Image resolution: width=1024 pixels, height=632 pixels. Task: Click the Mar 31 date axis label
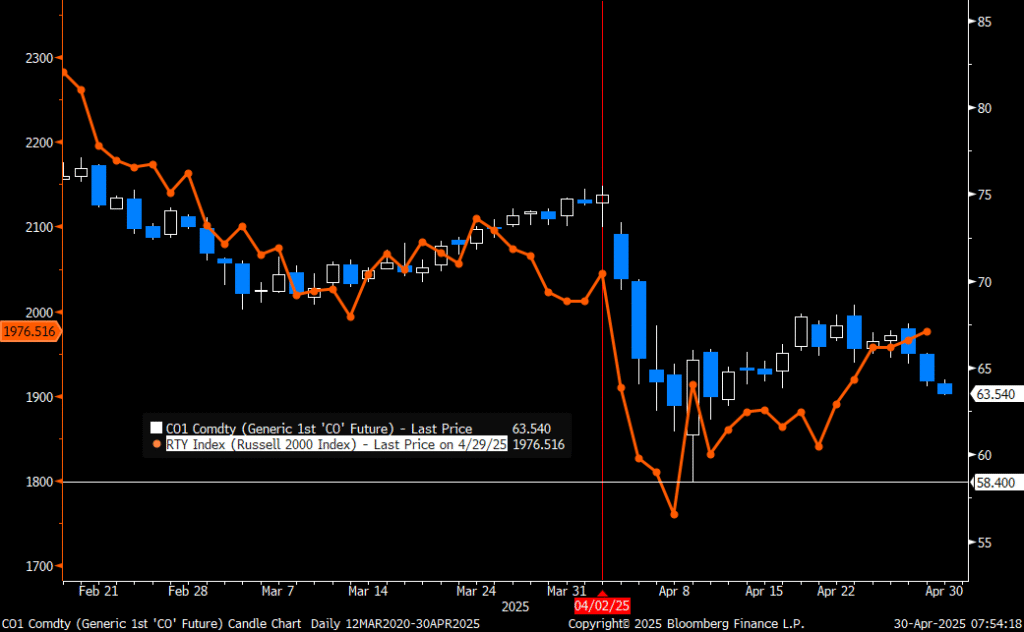pos(566,591)
